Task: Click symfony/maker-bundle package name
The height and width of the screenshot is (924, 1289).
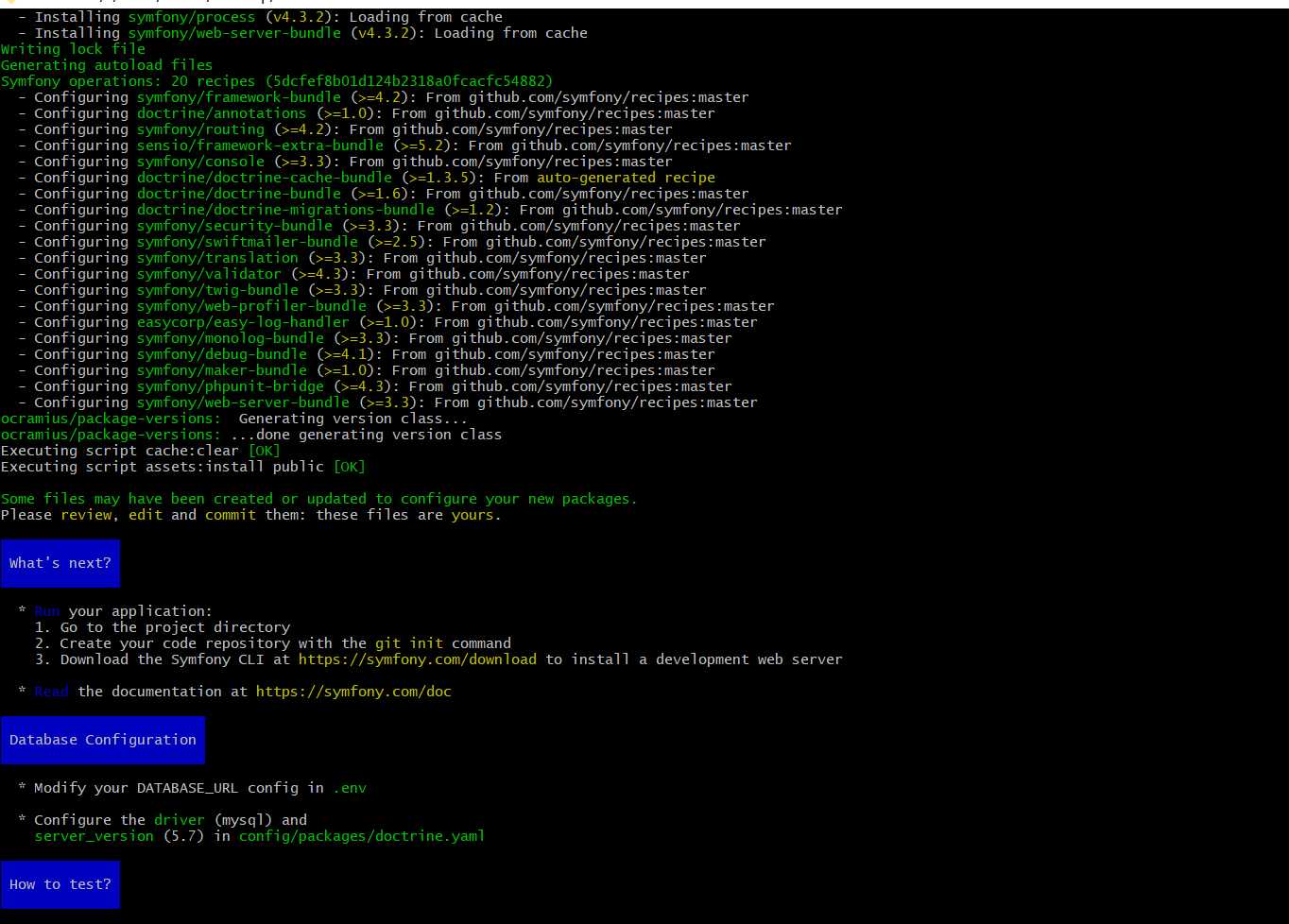Action: click(x=222, y=370)
